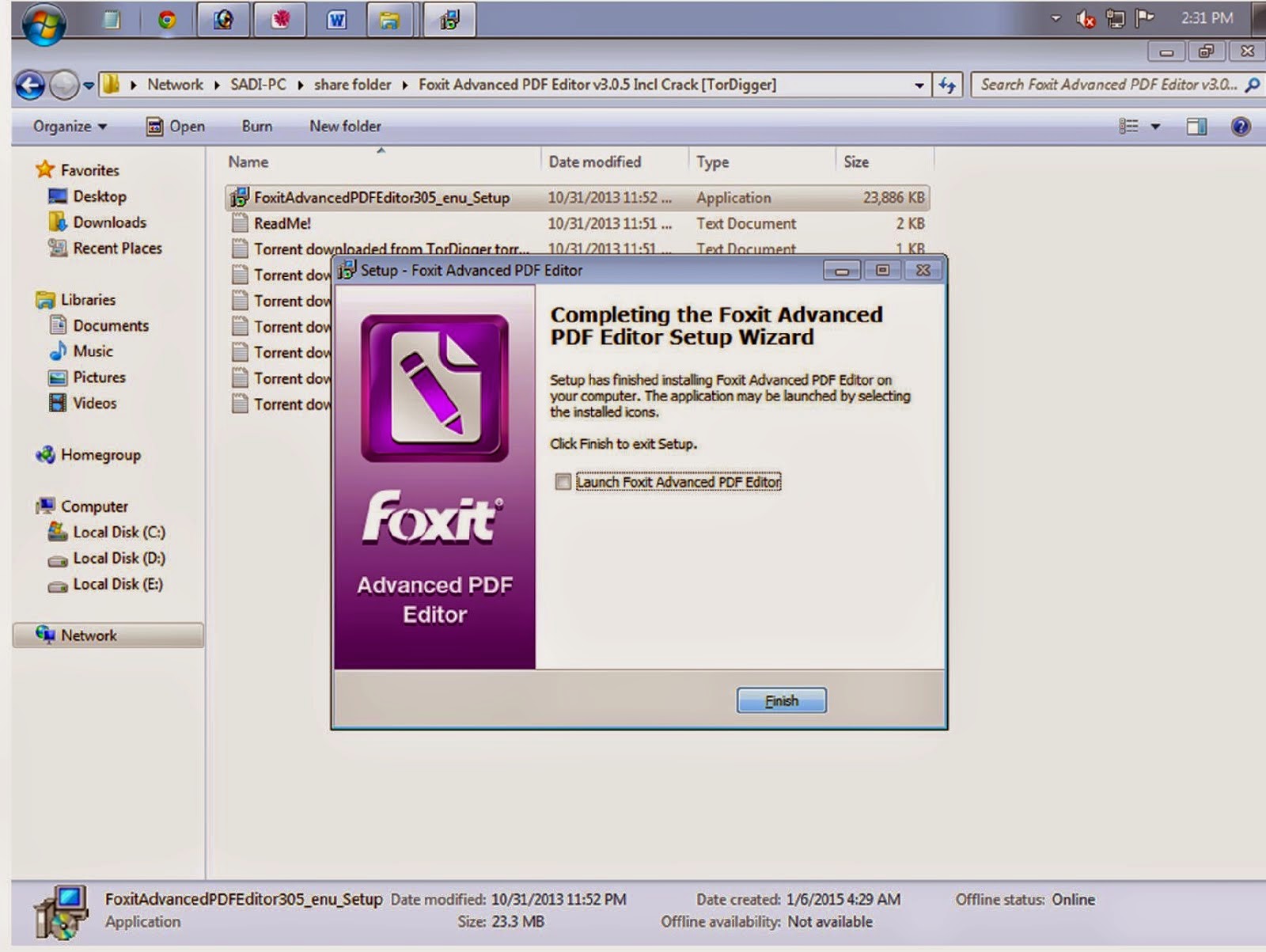The height and width of the screenshot is (952, 1266).
Task: Click Burn in the toolbar
Action: coord(257,127)
